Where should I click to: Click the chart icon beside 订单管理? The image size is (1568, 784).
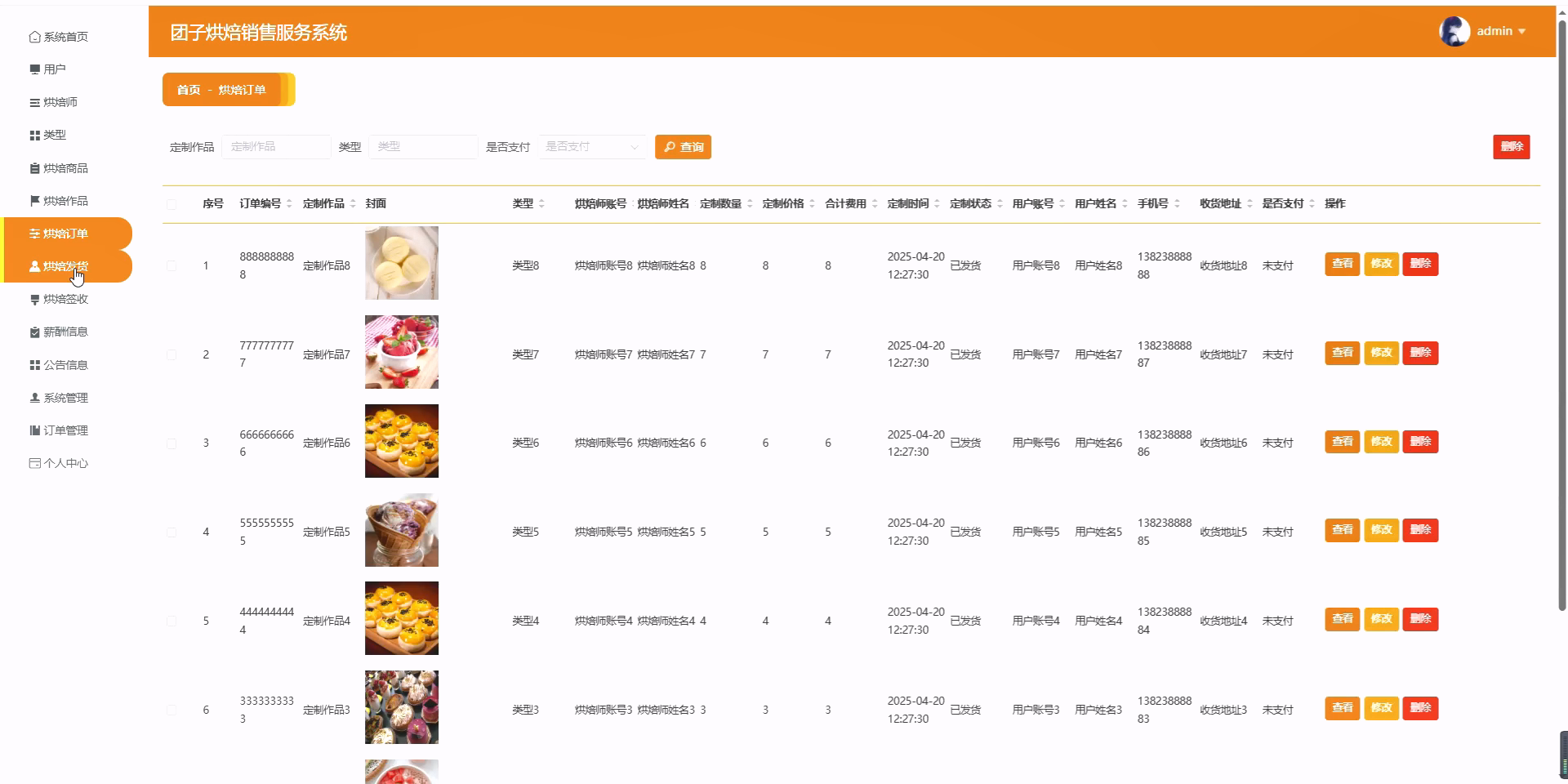coord(34,430)
